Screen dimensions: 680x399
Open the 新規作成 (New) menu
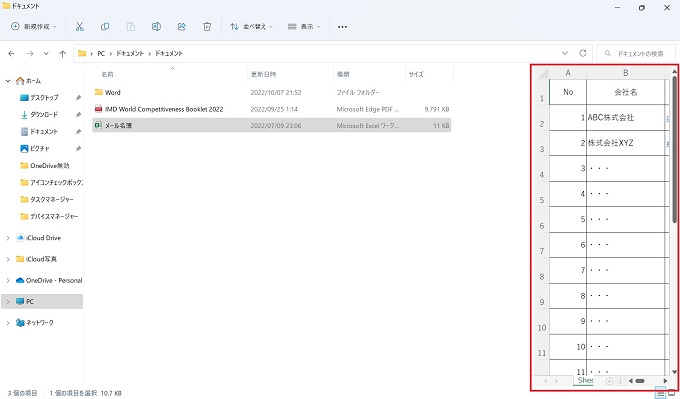click(33, 26)
